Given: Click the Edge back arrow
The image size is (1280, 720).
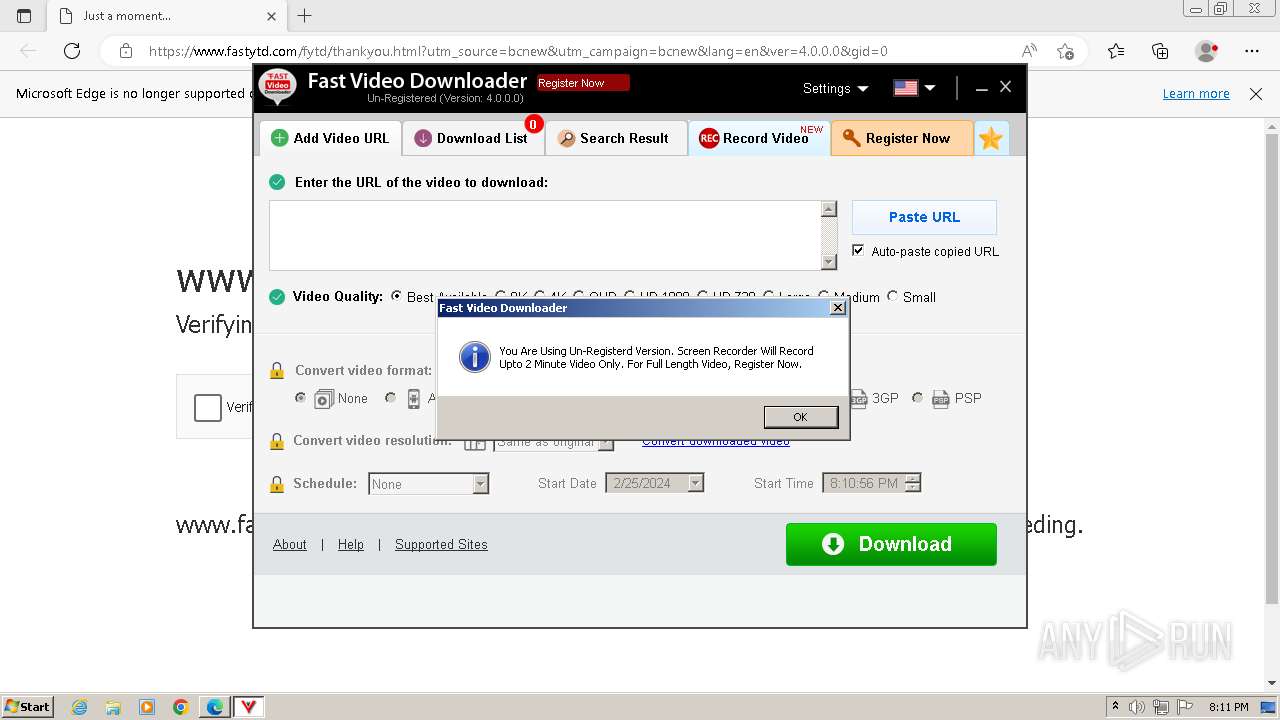Looking at the screenshot, I should (x=28, y=51).
